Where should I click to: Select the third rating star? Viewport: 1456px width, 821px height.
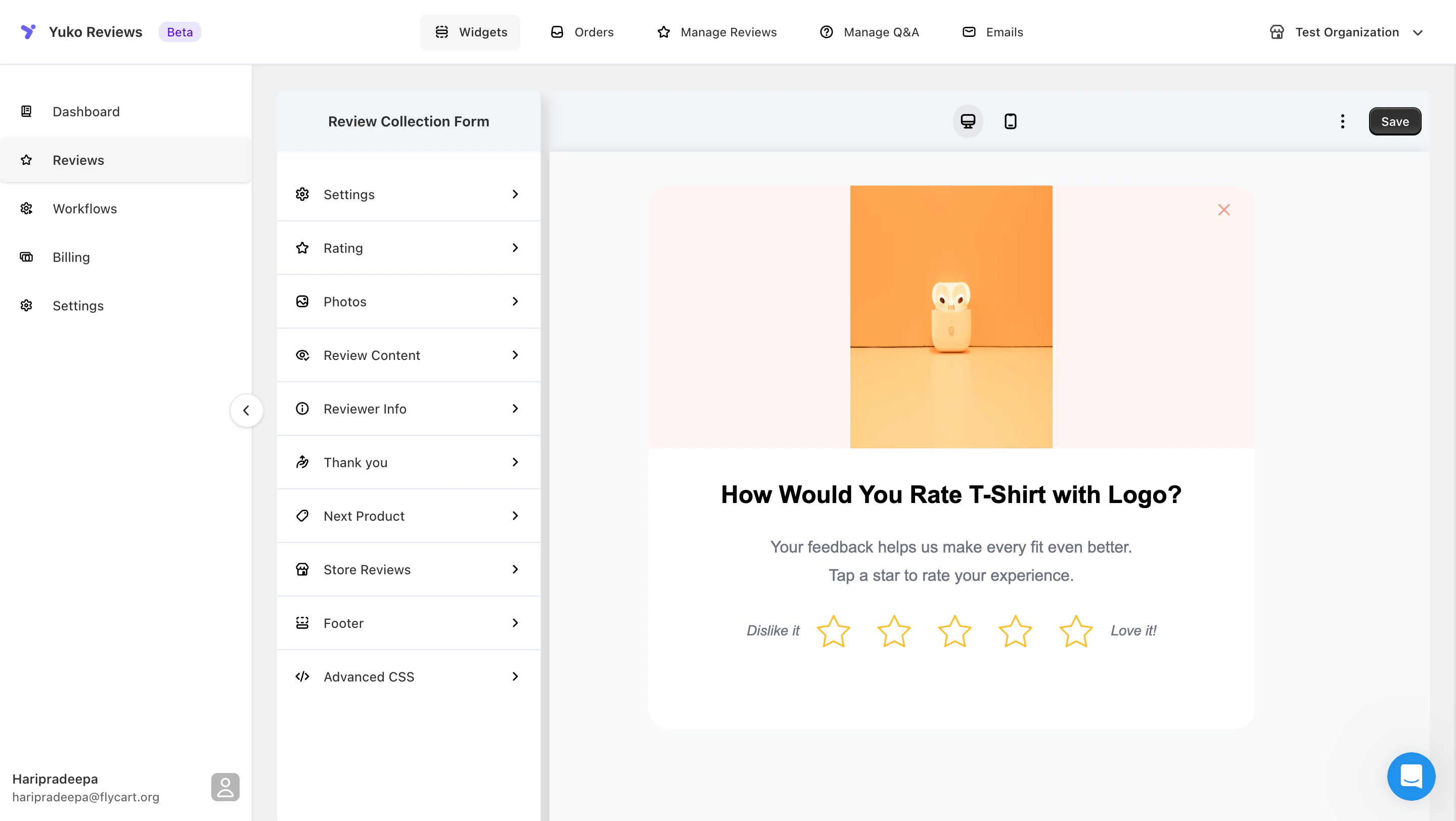pos(954,631)
